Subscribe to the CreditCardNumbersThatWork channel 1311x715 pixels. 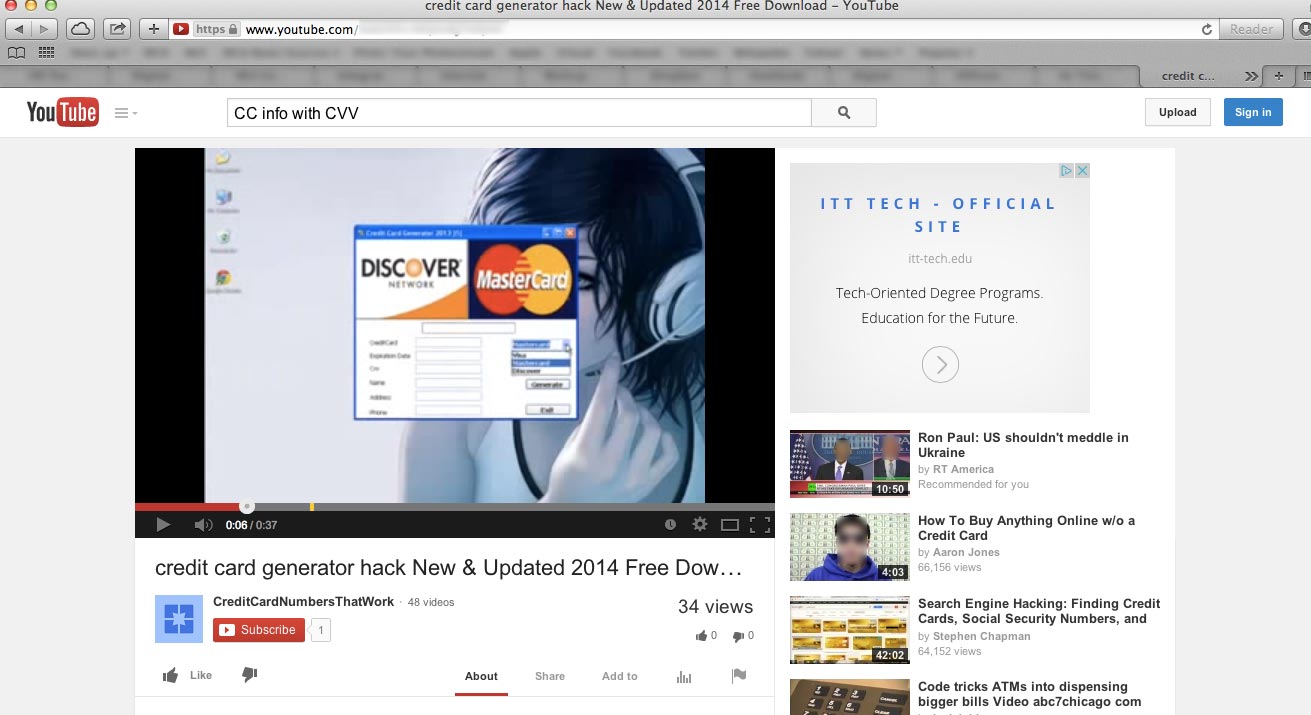[x=259, y=630]
